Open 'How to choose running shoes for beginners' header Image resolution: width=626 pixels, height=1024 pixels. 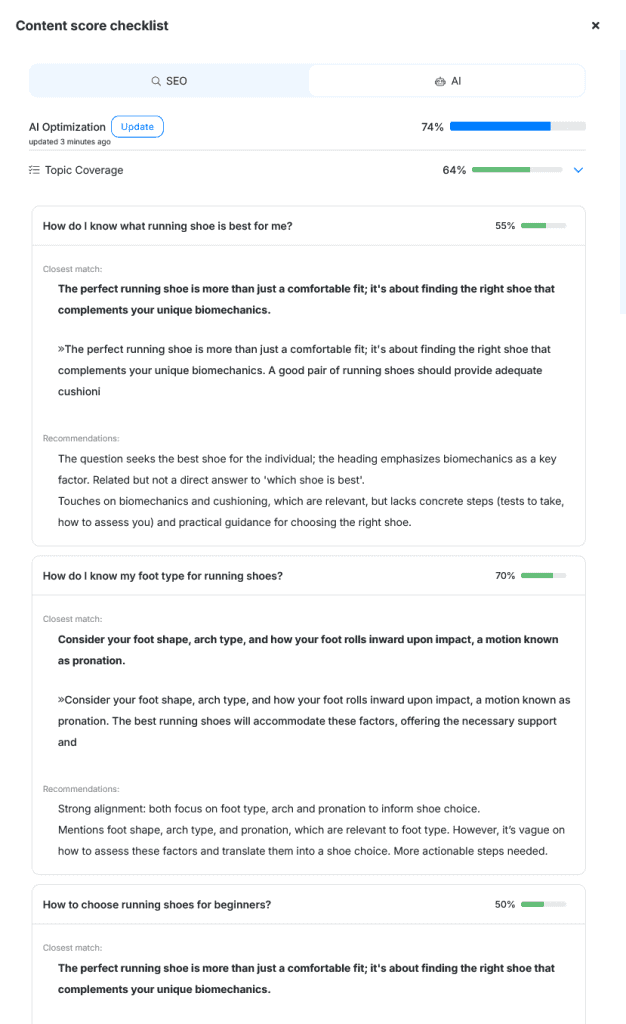tap(157, 904)
